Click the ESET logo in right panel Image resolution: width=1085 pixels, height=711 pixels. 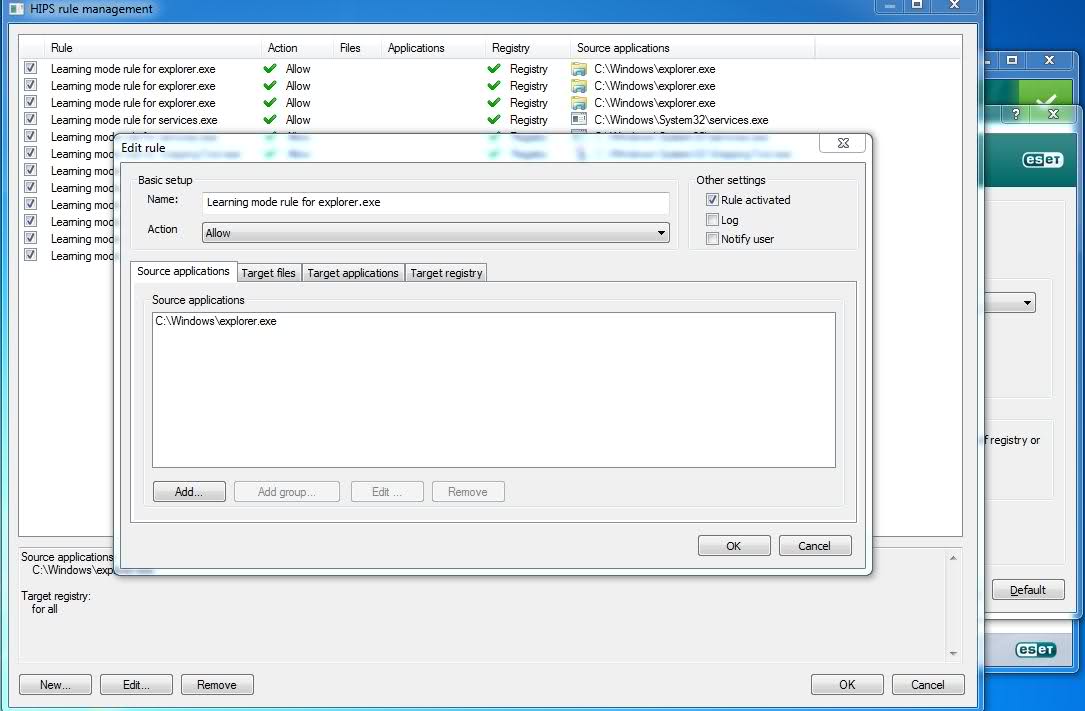pyautogui.click(x=1042, y=160)
